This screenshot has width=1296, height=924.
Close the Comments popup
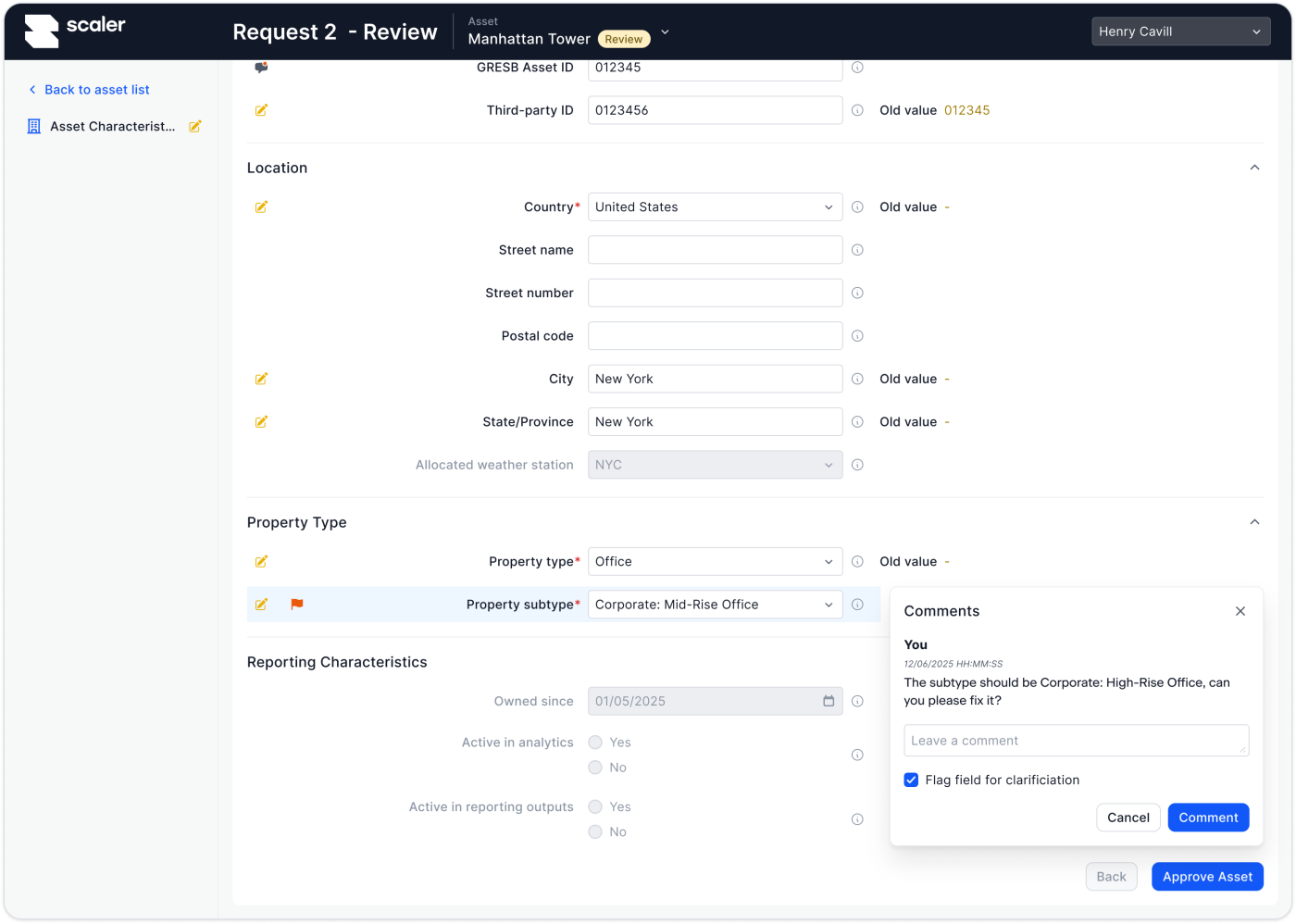[1240, 611]
